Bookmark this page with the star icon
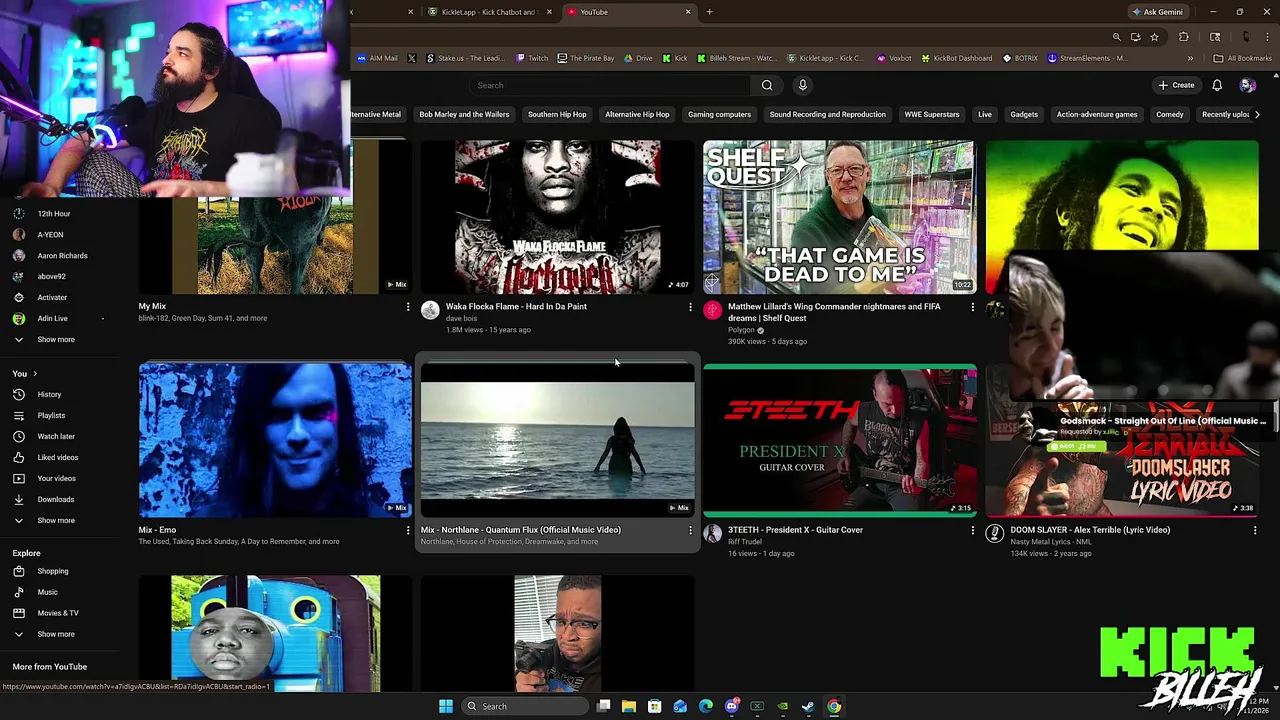This screenshot has width=1280, height=720. click(x=1154, y=37)
